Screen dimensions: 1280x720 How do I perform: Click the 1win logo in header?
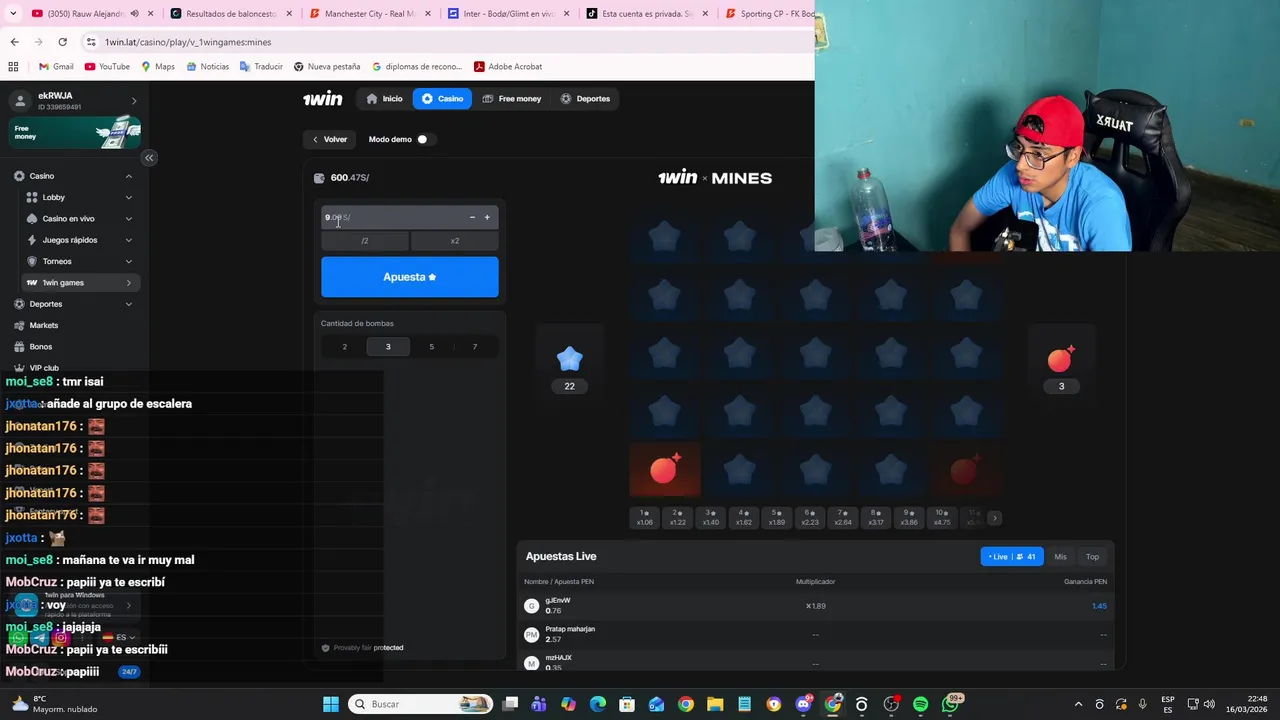click(x=323, y=99)
